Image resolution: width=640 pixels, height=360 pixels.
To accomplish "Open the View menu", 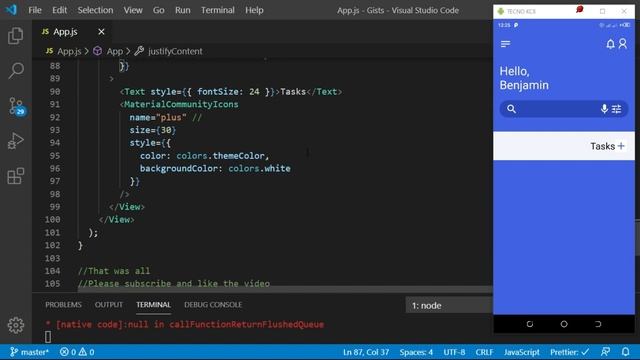I will coord(133,10).
